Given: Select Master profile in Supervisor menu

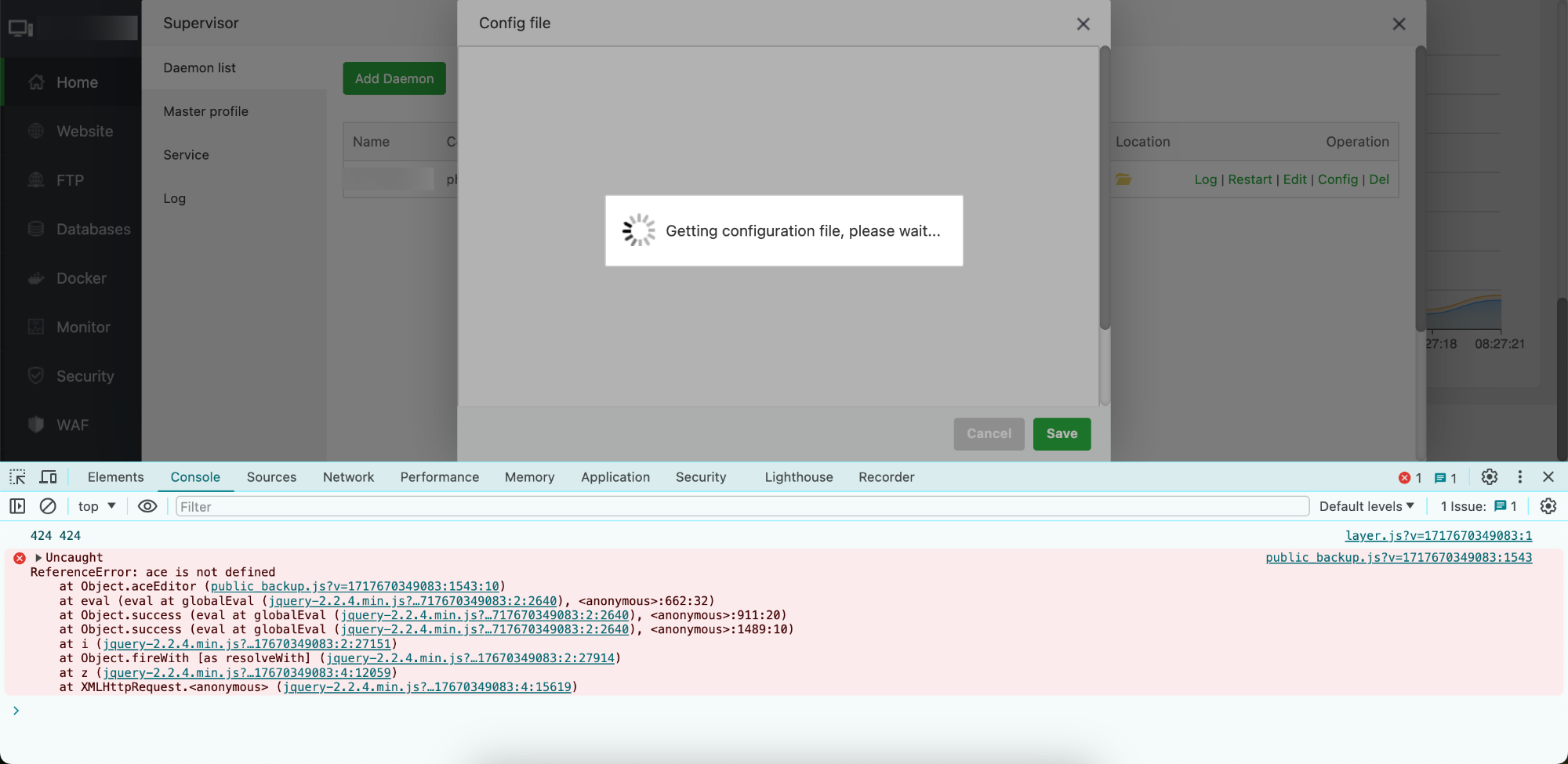Looking at the screenshot, I should [x=205, y=111].
